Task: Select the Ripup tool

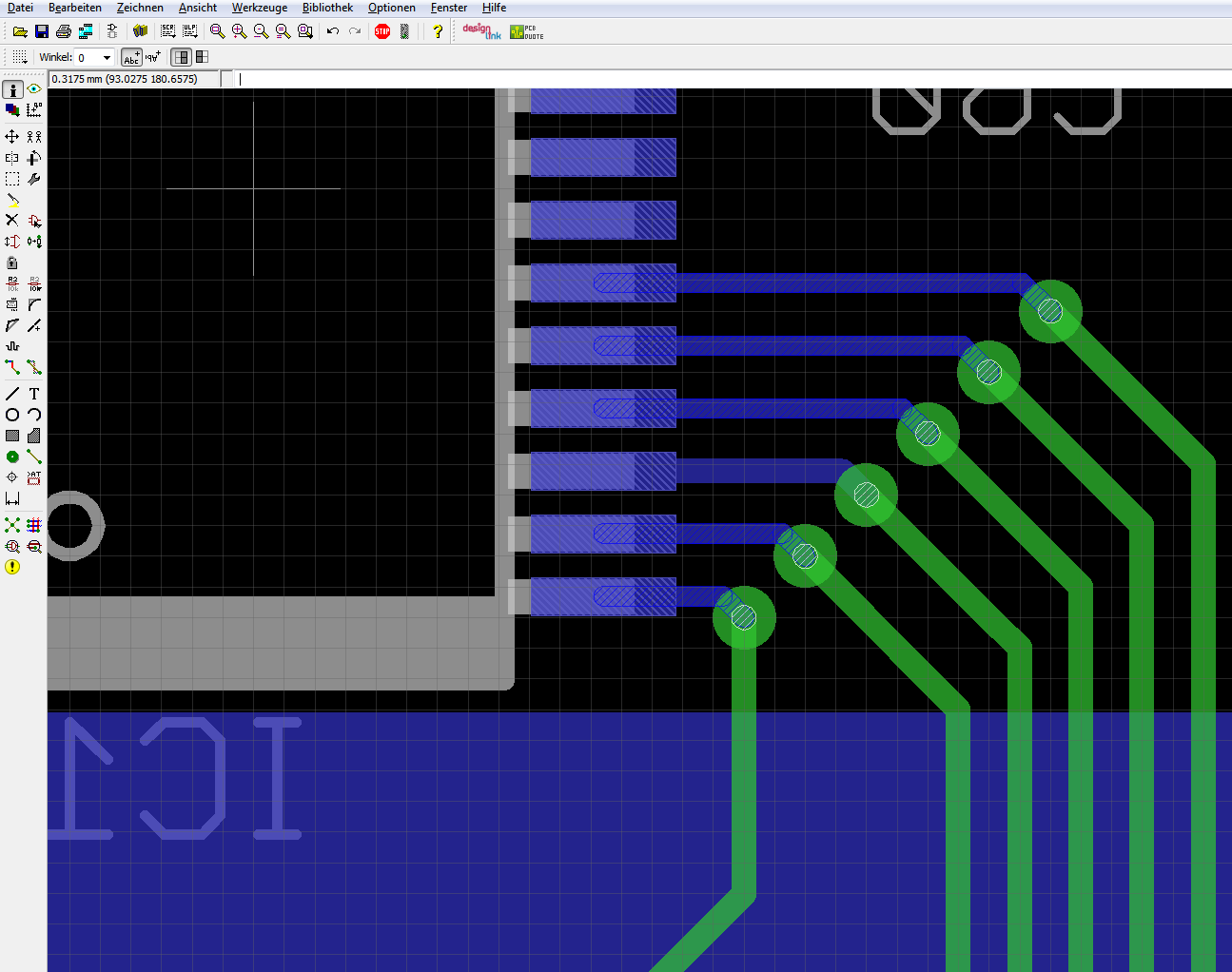Action: (x=34, y=367)
